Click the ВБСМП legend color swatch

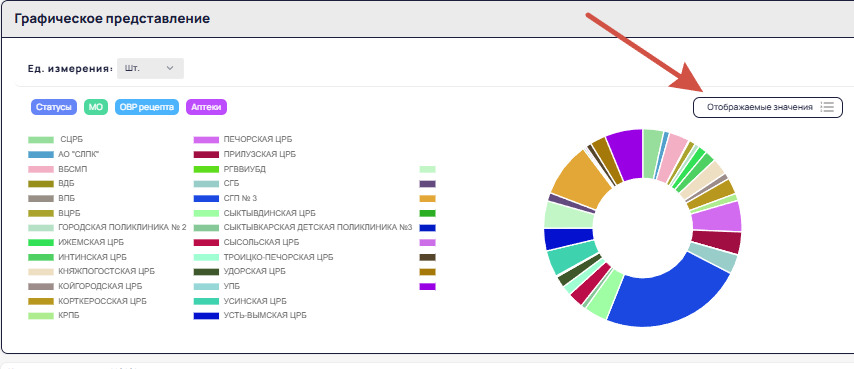tap(41, 169)
